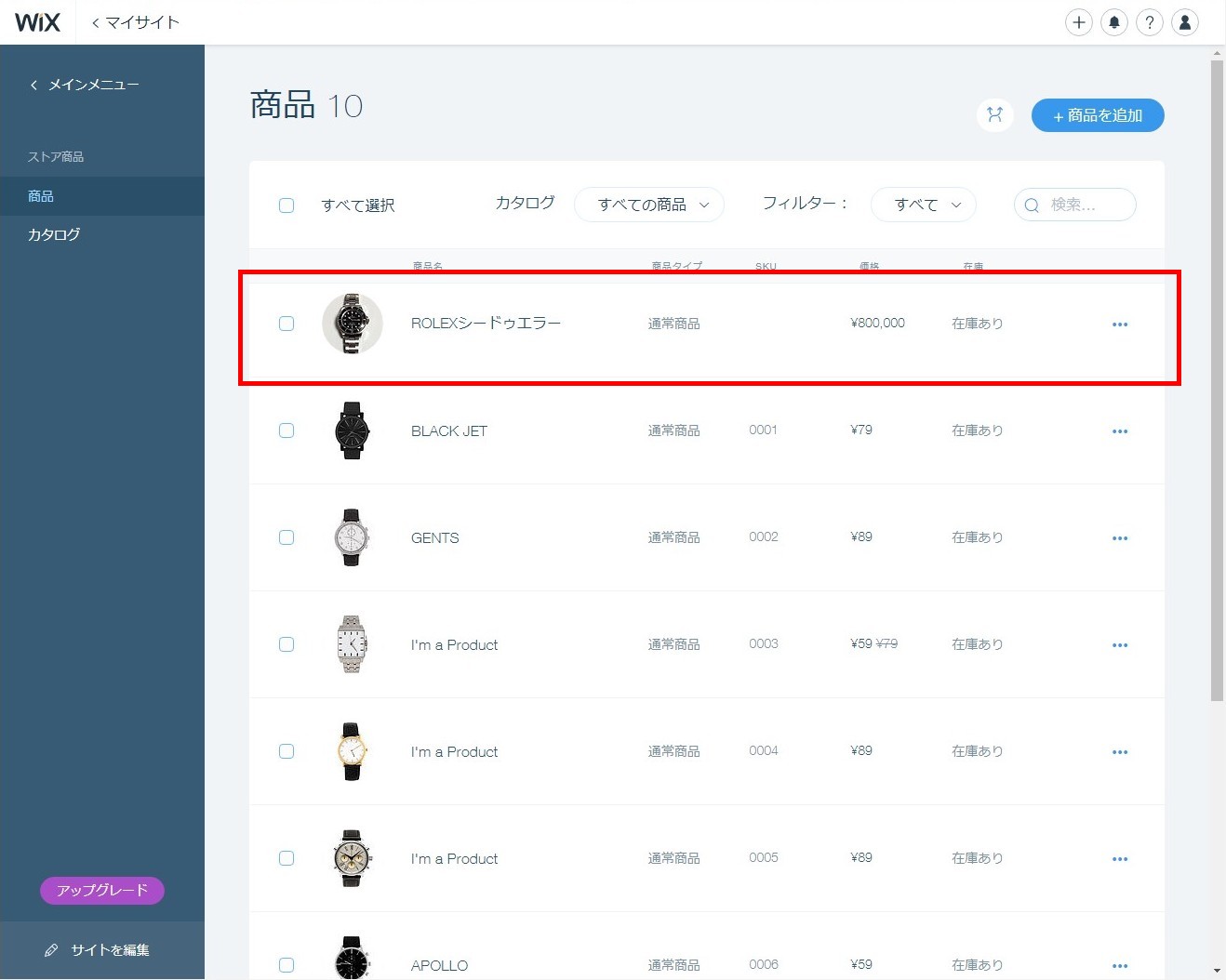Click the round icon beside 商品を追加
Image resolution: width=1226 pixels, height=980 pixels.
pyautogui.click(x=994, y=115)
